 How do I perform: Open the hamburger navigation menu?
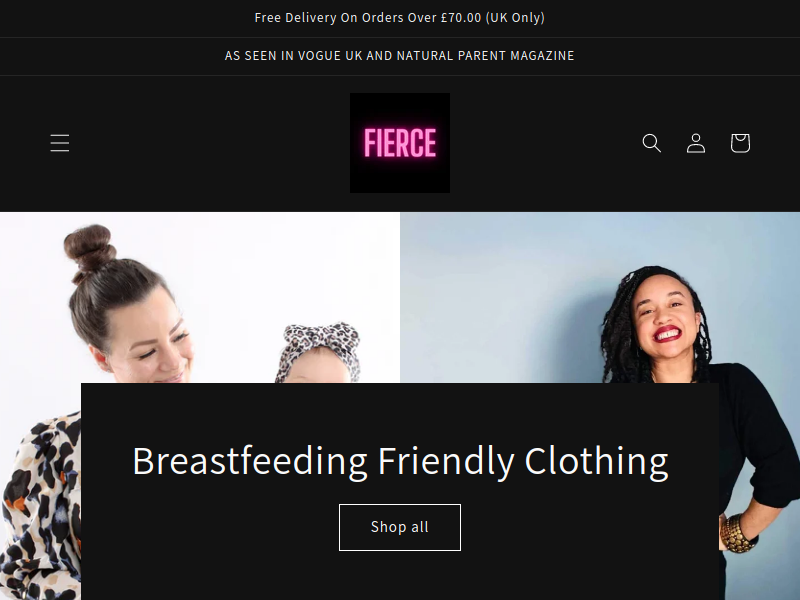tap(60, 143)
